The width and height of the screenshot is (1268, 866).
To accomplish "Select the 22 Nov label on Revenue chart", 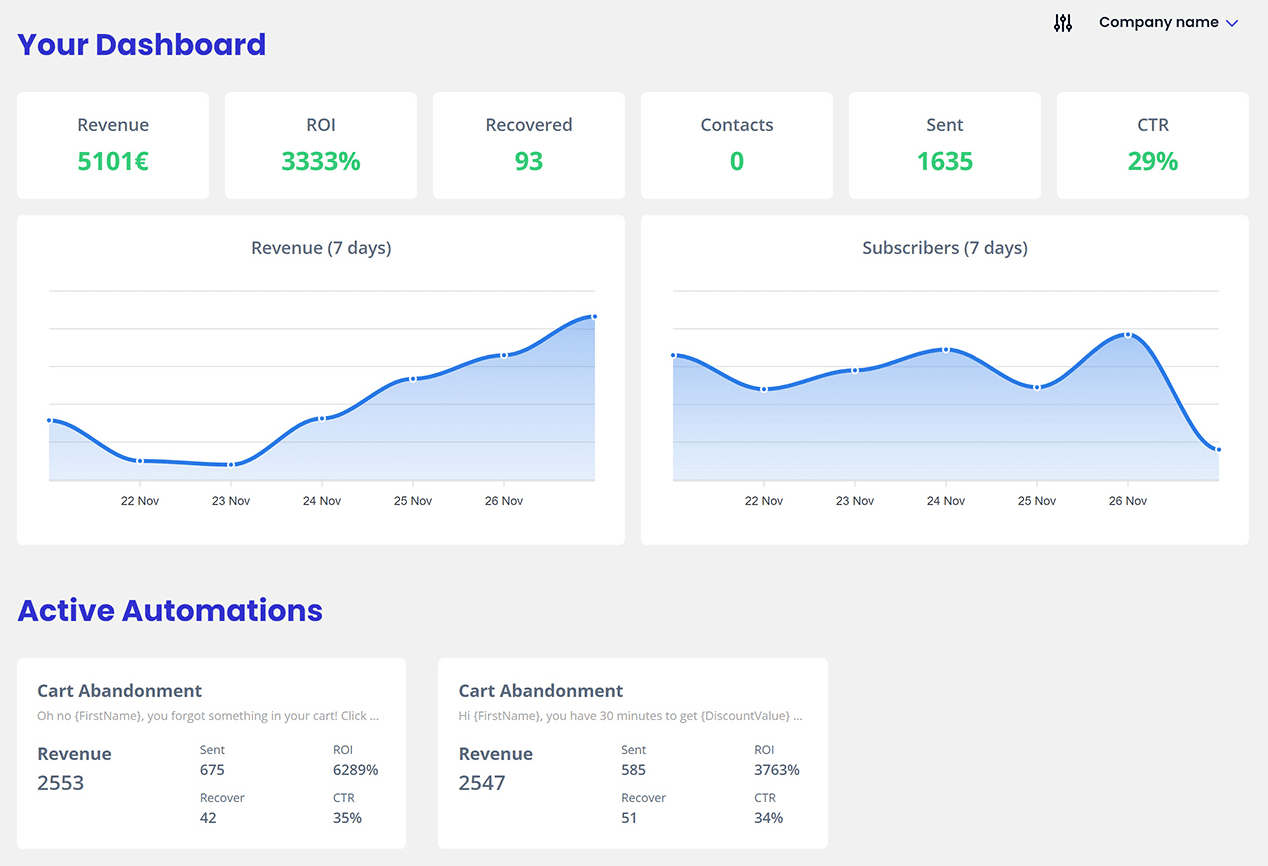I will [x=139, y=500].
